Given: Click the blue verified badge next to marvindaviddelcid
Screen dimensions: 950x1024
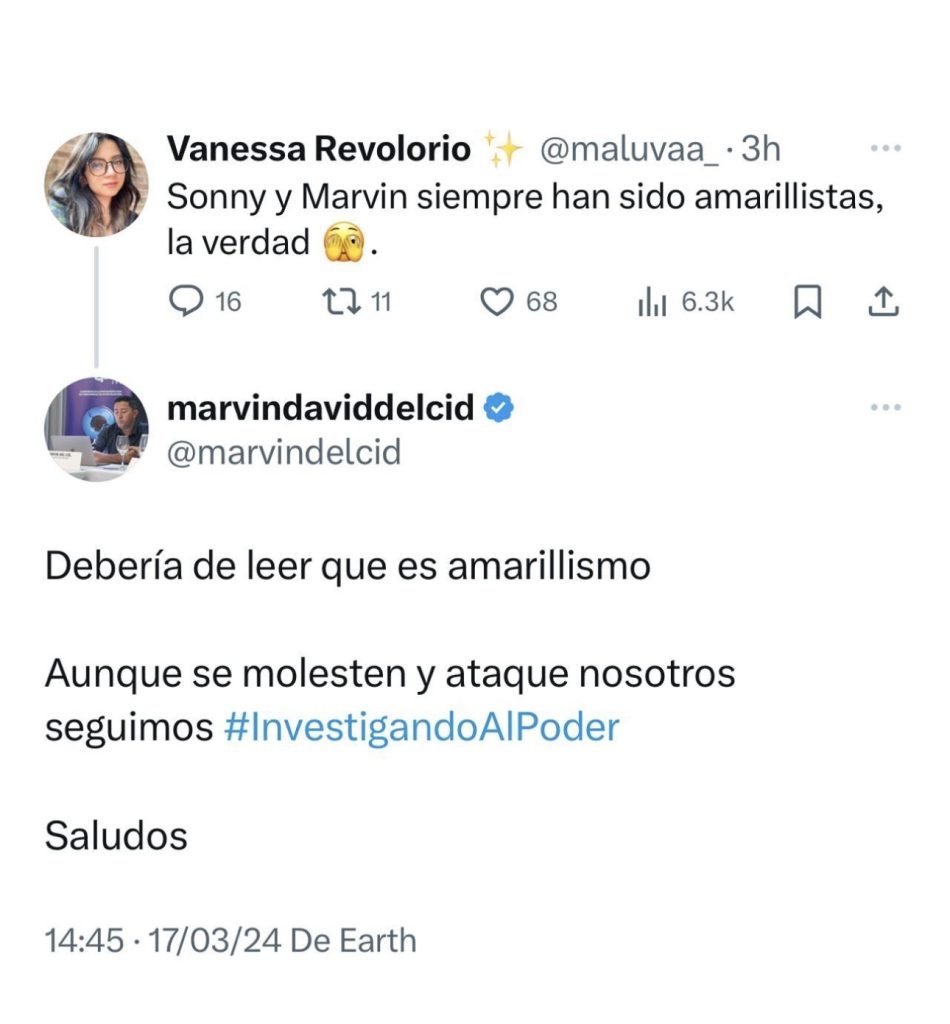Looking at the screenshot, I should click(499, 408).
